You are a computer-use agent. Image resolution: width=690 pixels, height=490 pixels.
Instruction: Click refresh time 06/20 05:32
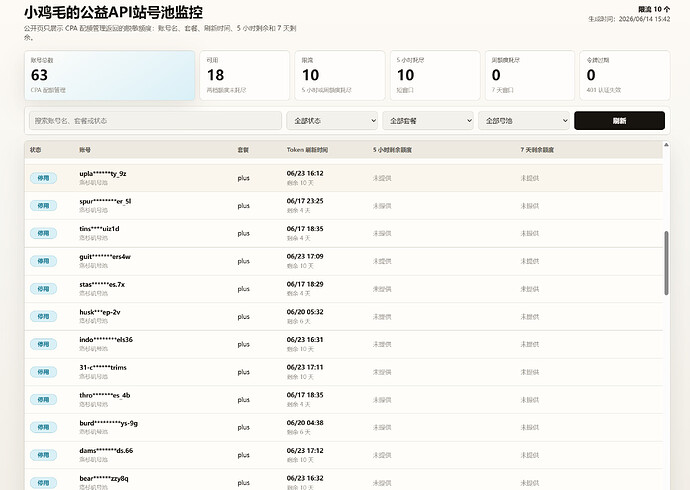coord(305,312)
